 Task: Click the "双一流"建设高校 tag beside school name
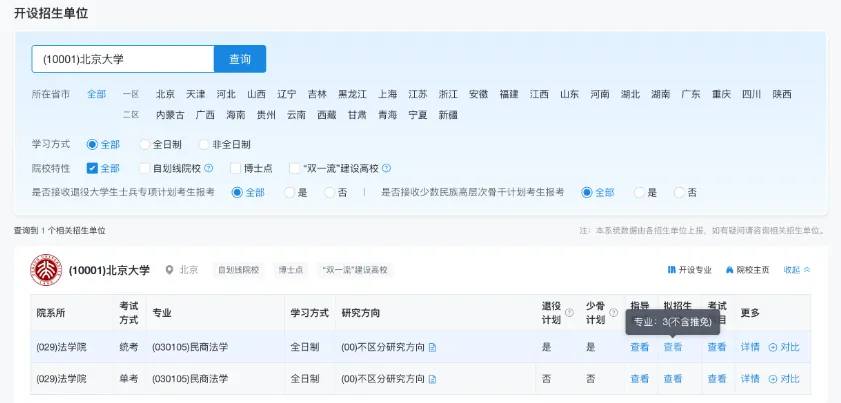(x=355, y=270)
